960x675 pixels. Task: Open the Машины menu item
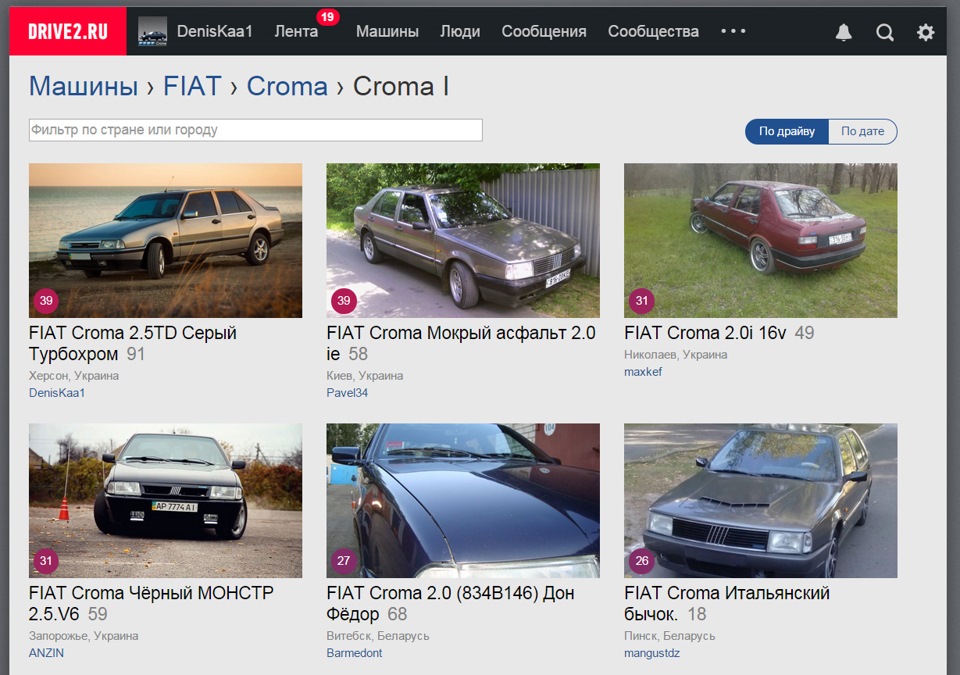[387, 31]
